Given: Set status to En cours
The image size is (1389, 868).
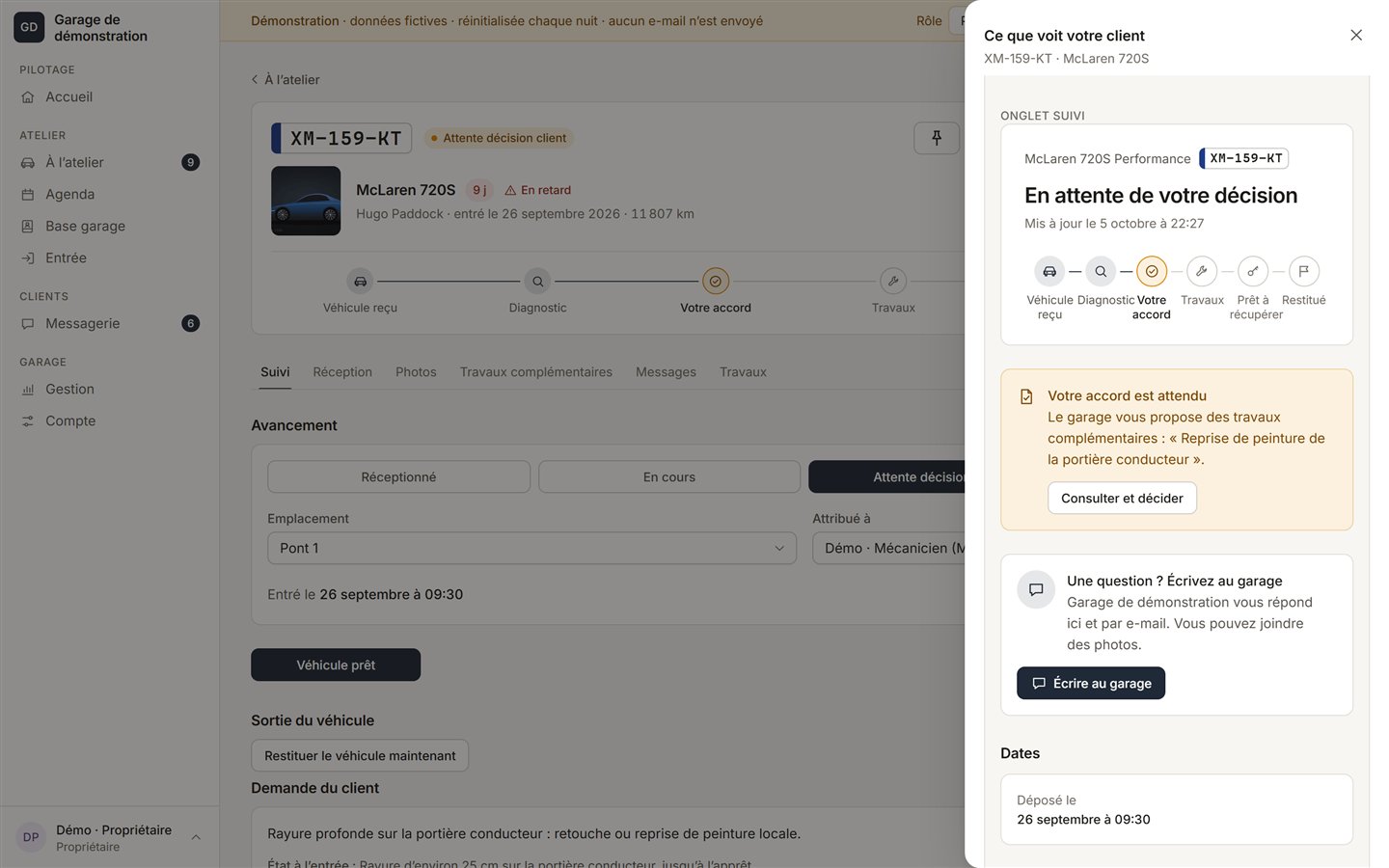Looking at the screenshot, I should pyautogui.click(x=669, y=476).
